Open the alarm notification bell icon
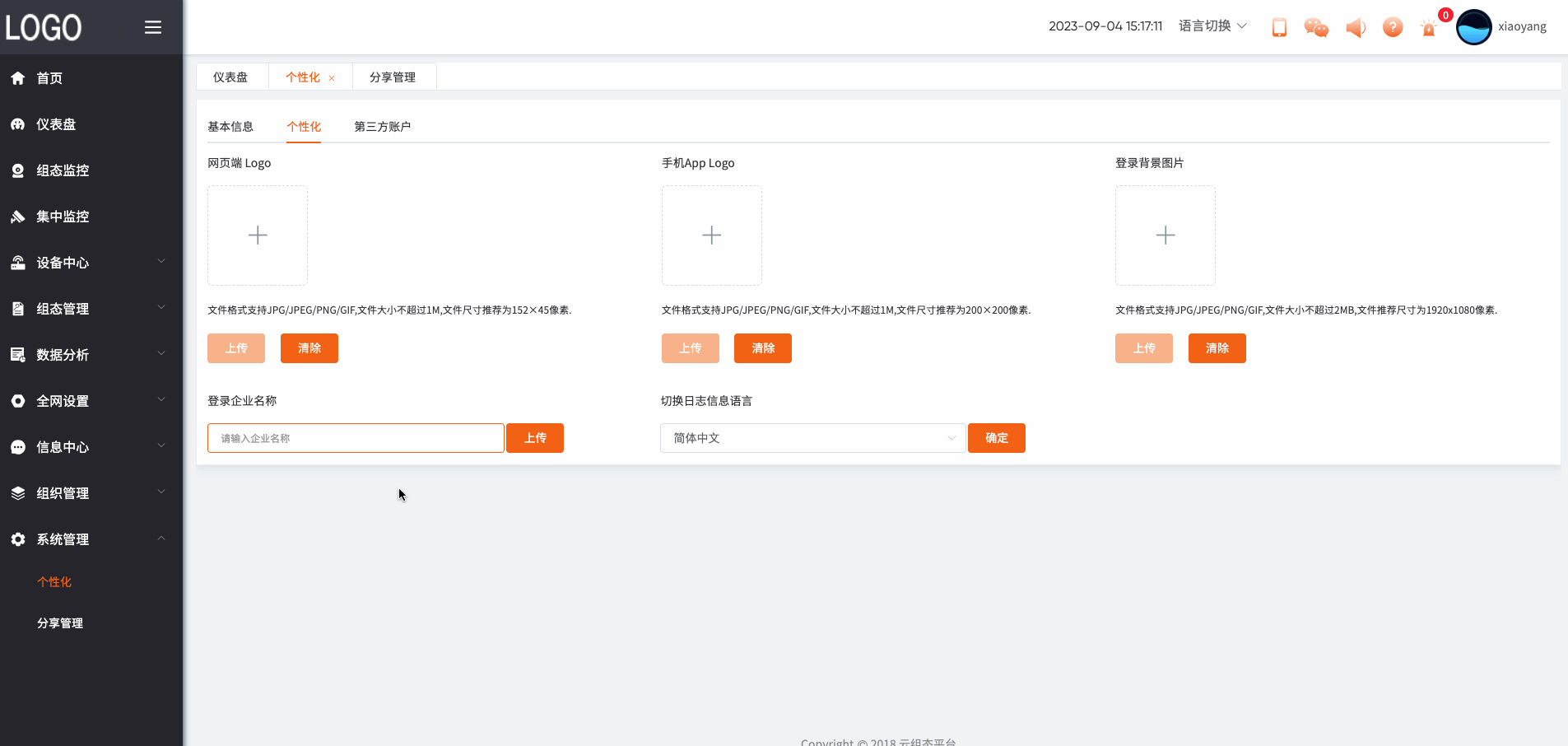Screen dimensions: 1568x746 (x=1429, y=29)
